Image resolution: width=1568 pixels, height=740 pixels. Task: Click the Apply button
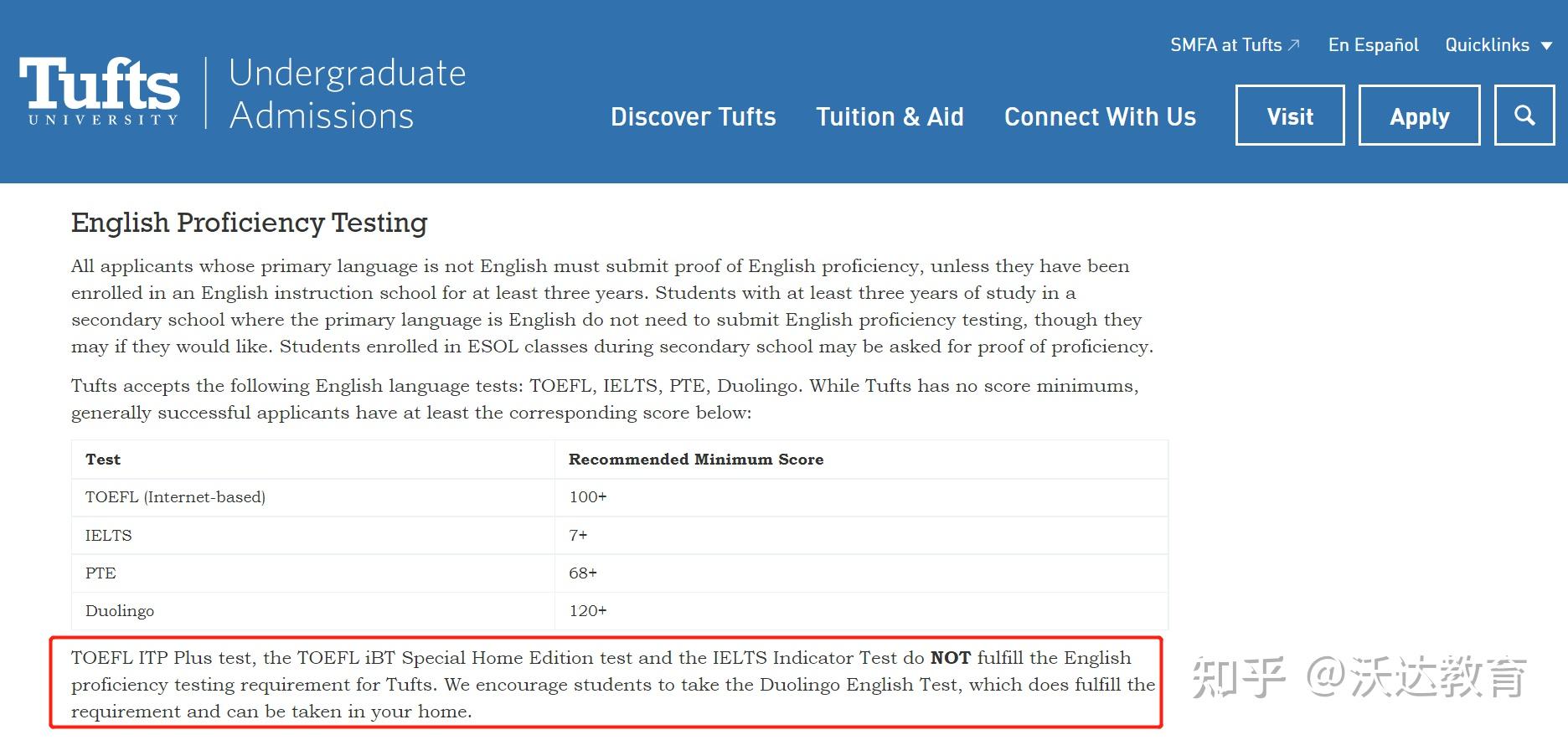coord(1419,116)
